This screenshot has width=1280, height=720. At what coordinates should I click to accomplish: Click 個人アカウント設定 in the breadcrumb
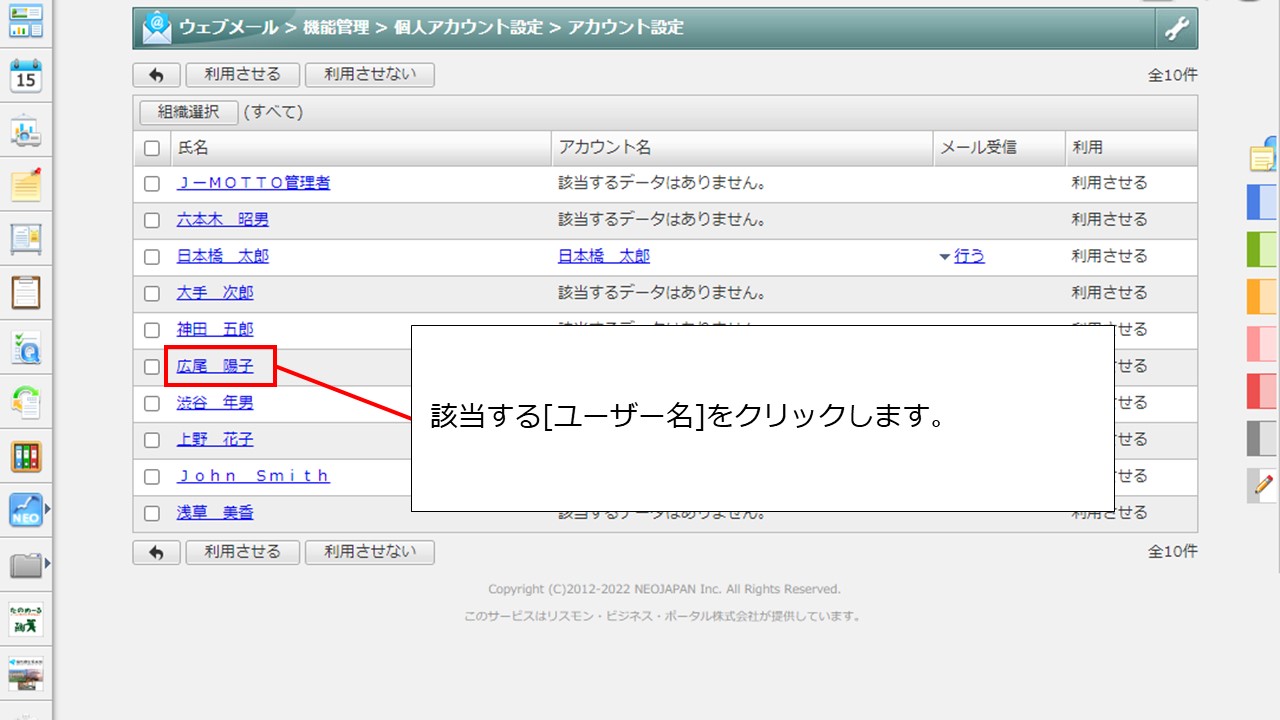pyautogui.click(x=467, y=28)
